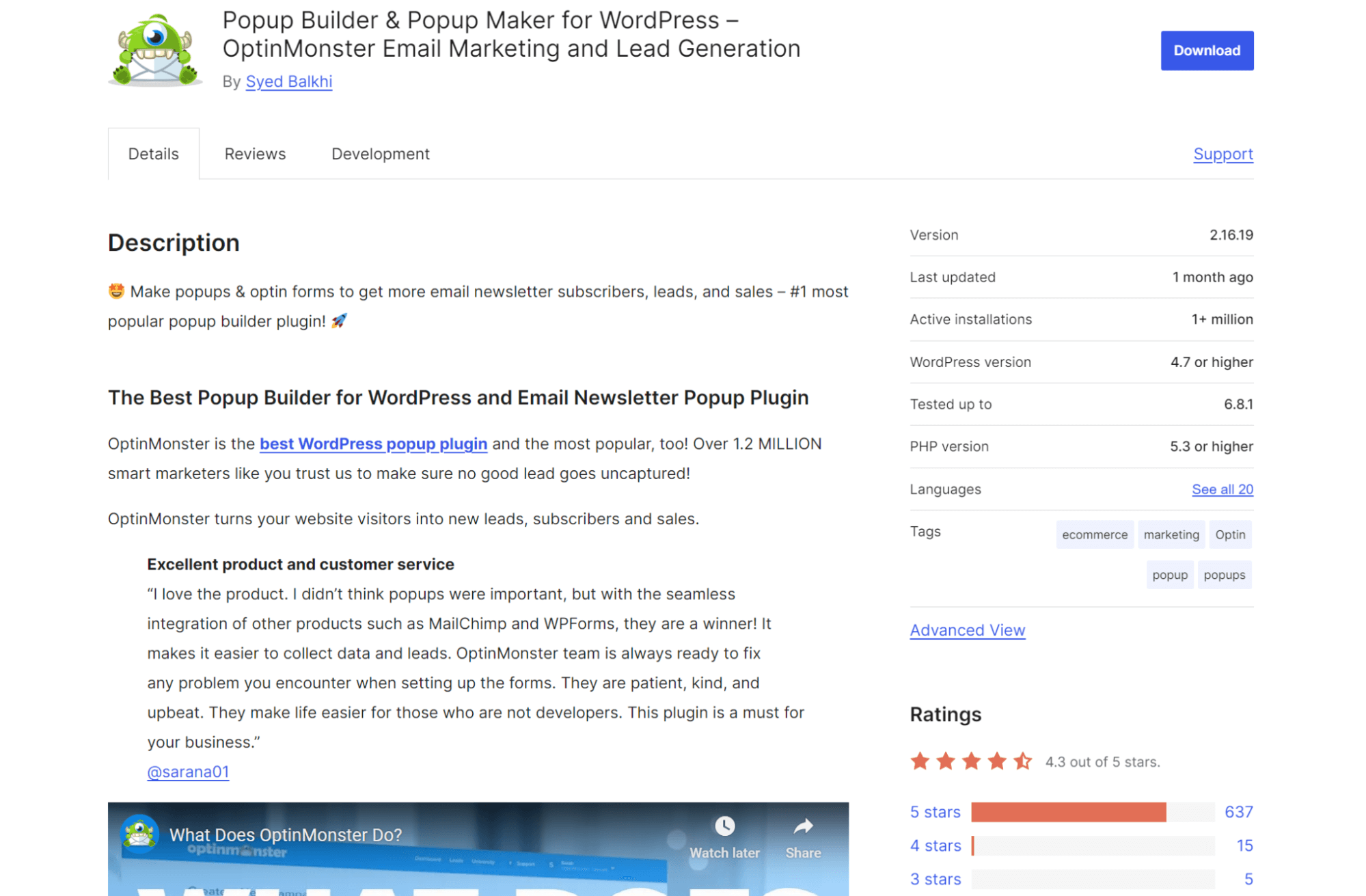Click the video title What Does OptinMonster Do?
This screenshot has width=1366, height=896.
click(x=286, y=834)
